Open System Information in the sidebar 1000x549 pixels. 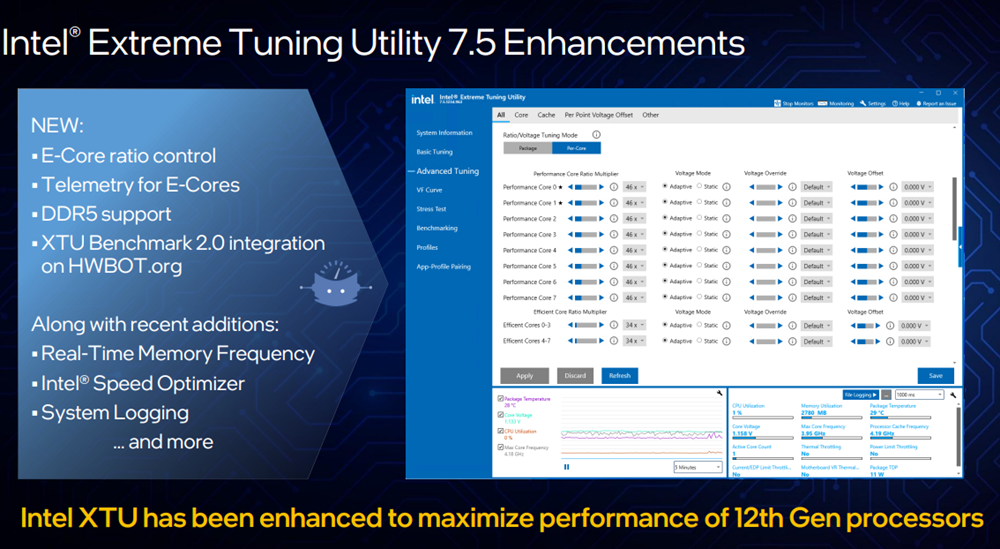click(445, 133)
